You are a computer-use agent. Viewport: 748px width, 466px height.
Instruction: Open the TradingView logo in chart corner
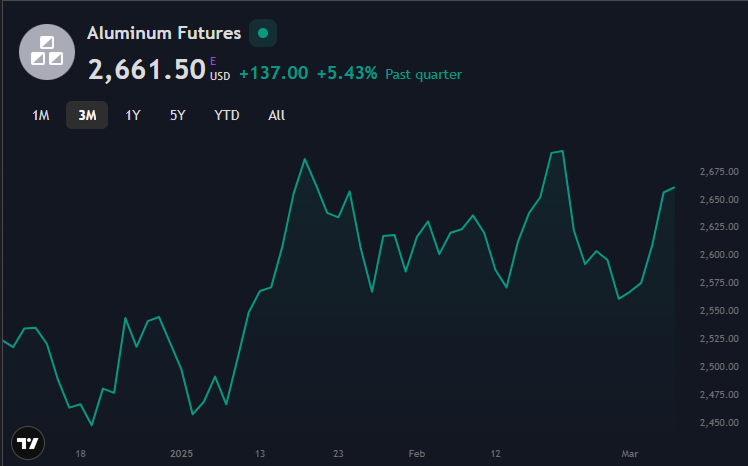tap(28, 443)
